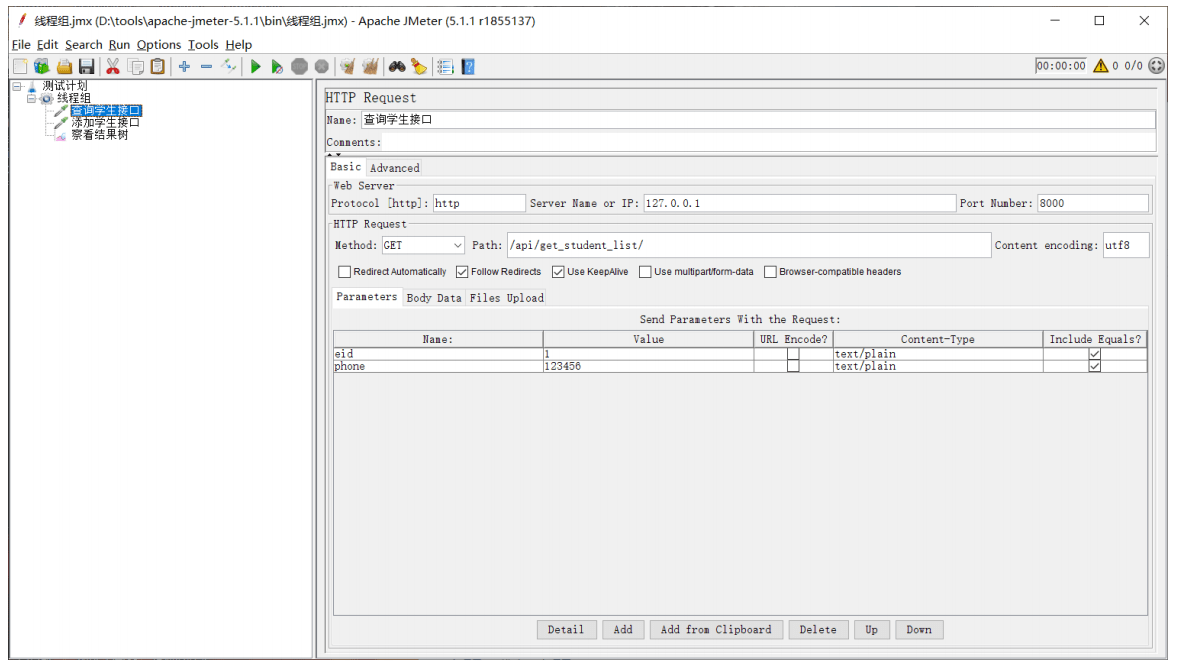Open the Help question mark icon
Screen dimensions: 1177x667
tap(468, 67)
